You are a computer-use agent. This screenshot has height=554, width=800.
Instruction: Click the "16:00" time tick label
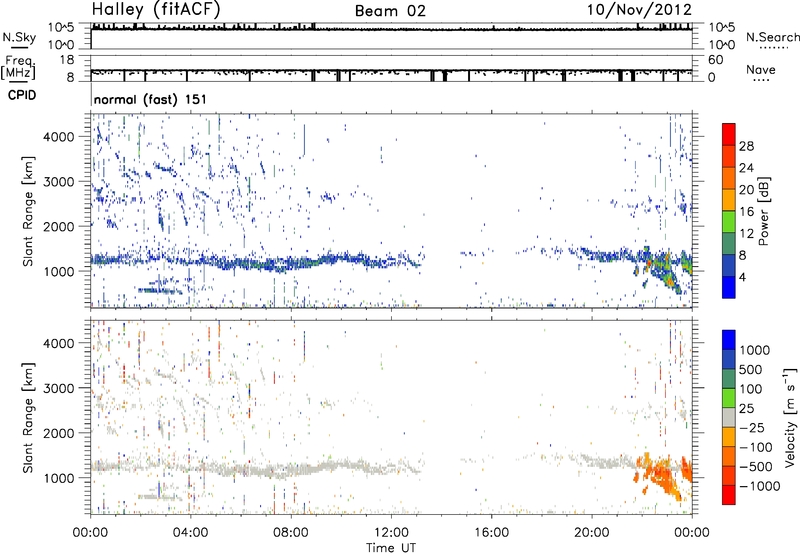coord(491,533)
